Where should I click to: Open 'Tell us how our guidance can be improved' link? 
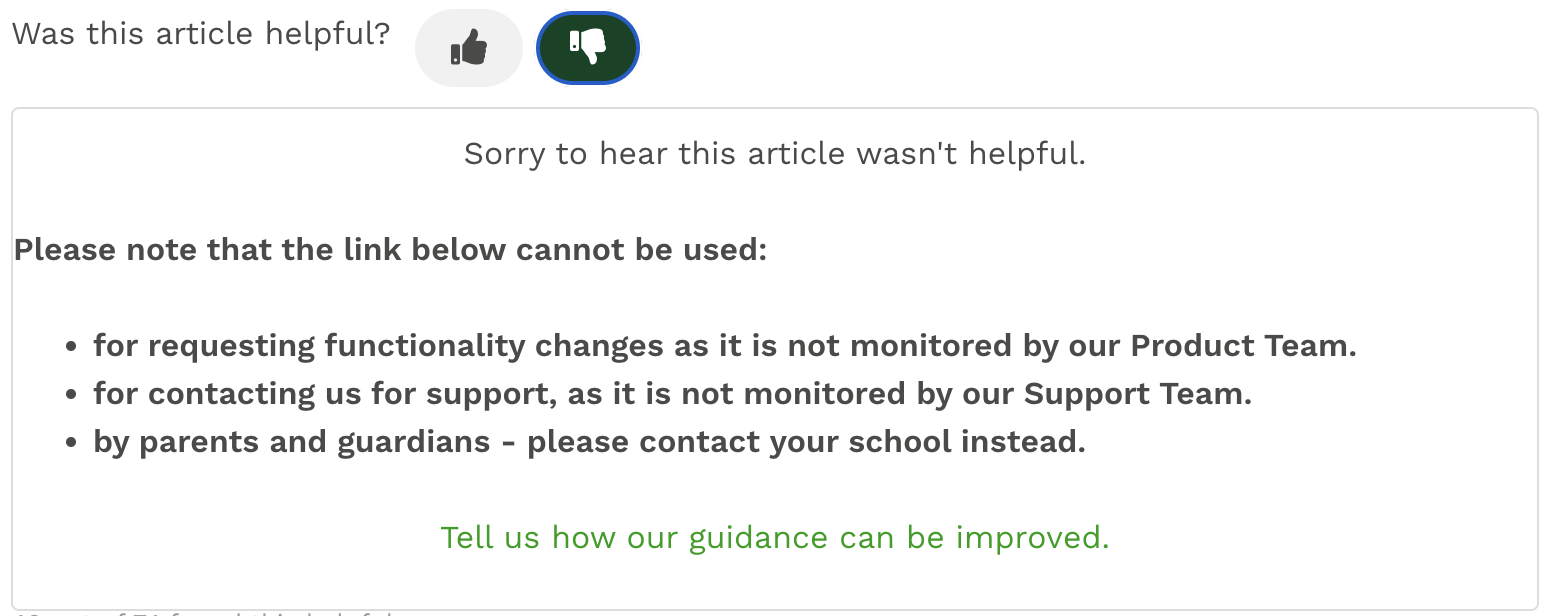pyautogui.click(x=775, y=538)
